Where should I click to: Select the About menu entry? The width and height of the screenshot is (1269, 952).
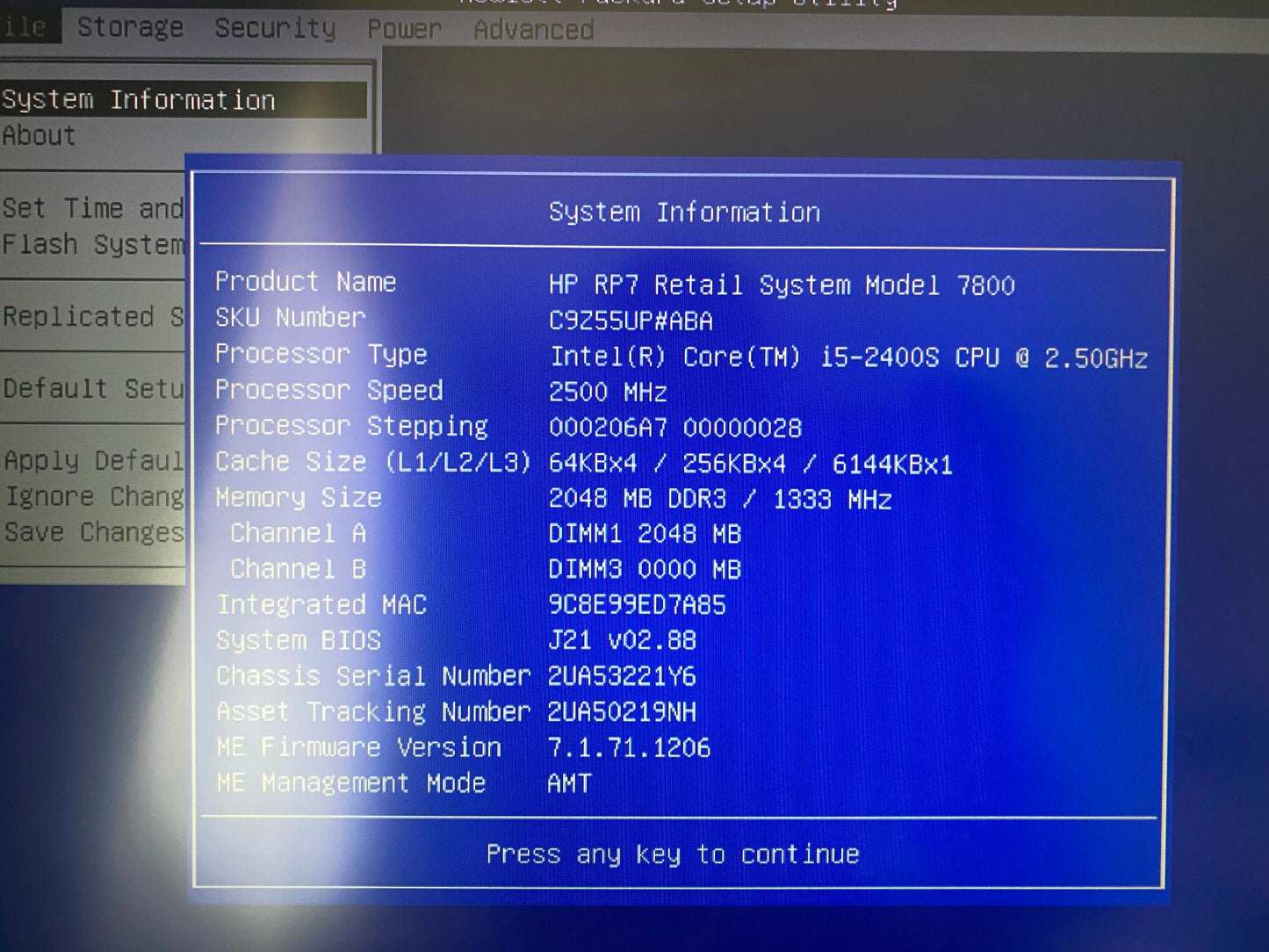point(39,135)
